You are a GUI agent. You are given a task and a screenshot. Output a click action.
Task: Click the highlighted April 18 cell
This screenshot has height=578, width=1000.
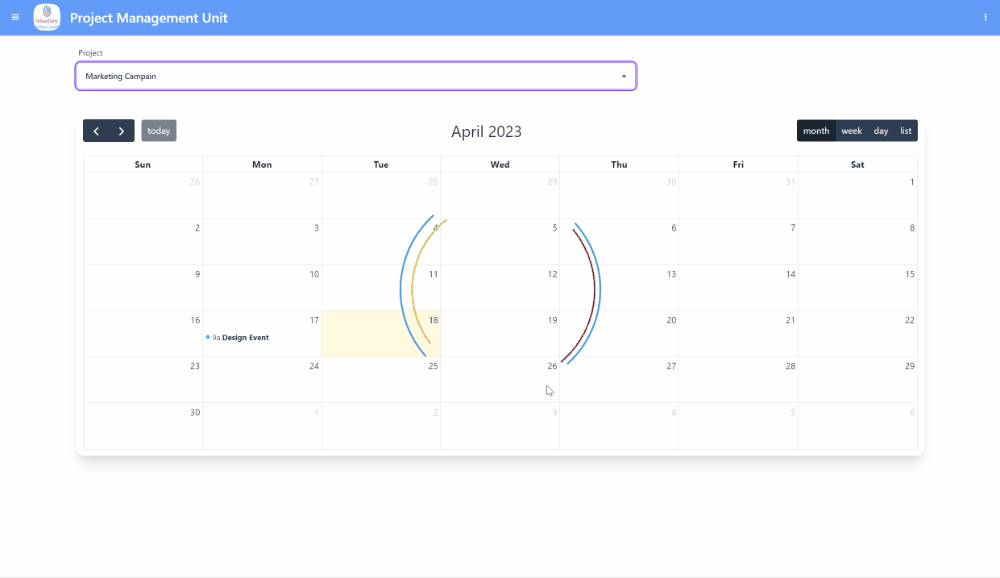[x=380, y=333]
